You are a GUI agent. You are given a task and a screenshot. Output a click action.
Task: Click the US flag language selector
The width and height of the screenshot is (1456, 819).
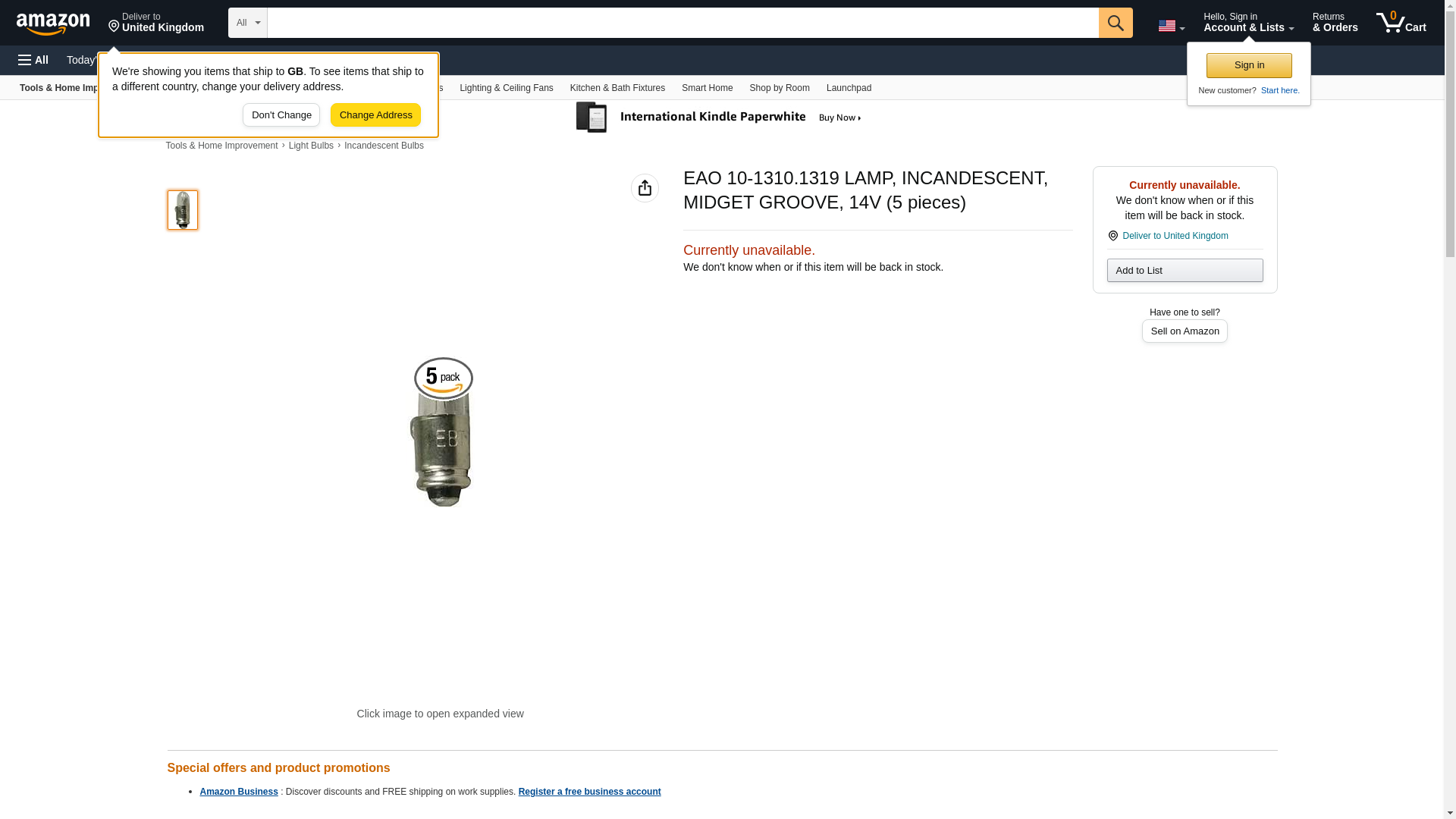(x=1171, y=26)
